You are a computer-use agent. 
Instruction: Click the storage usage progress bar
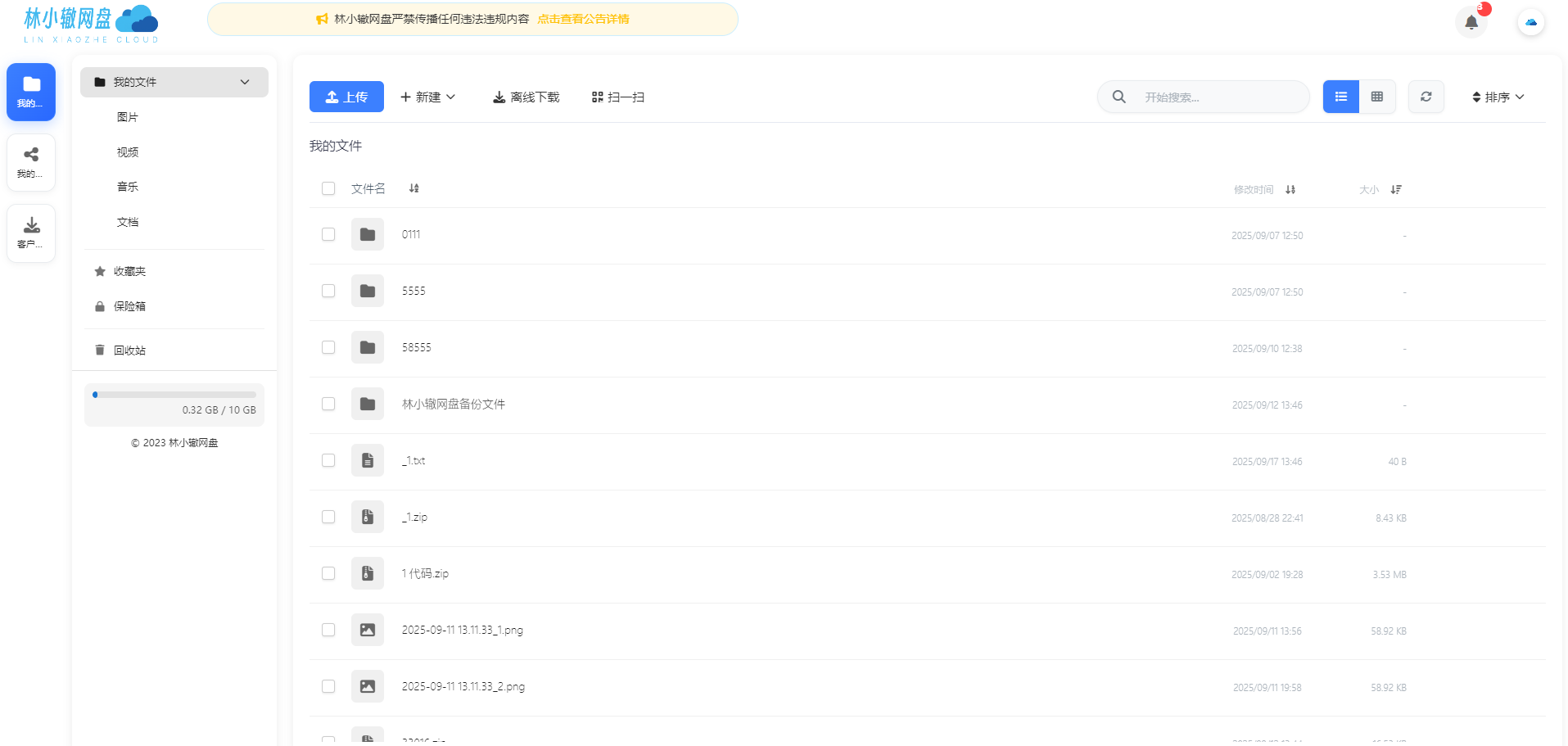174,394
